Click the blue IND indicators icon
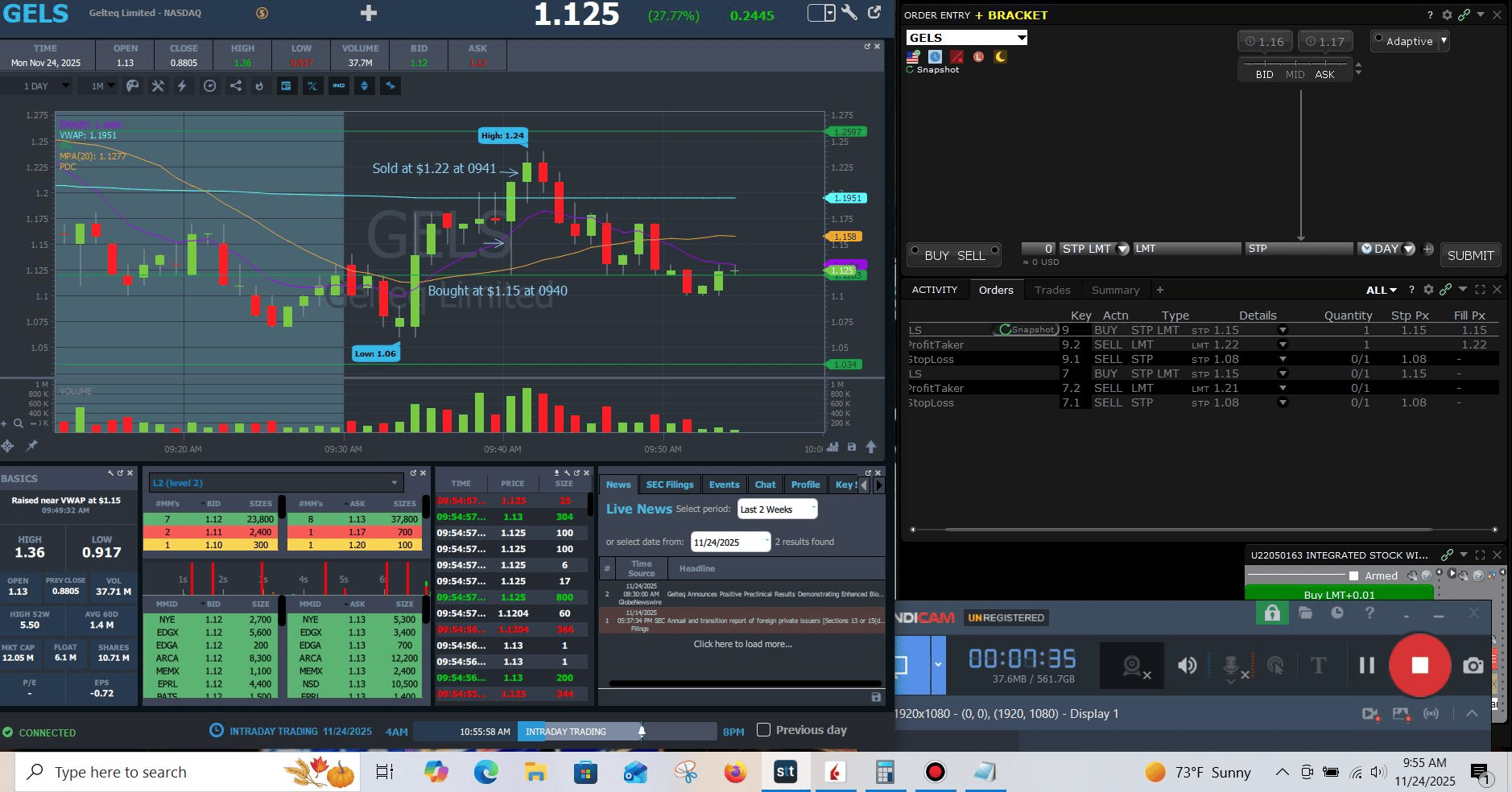Screen dimensions: 1512x792 (339, 86)
